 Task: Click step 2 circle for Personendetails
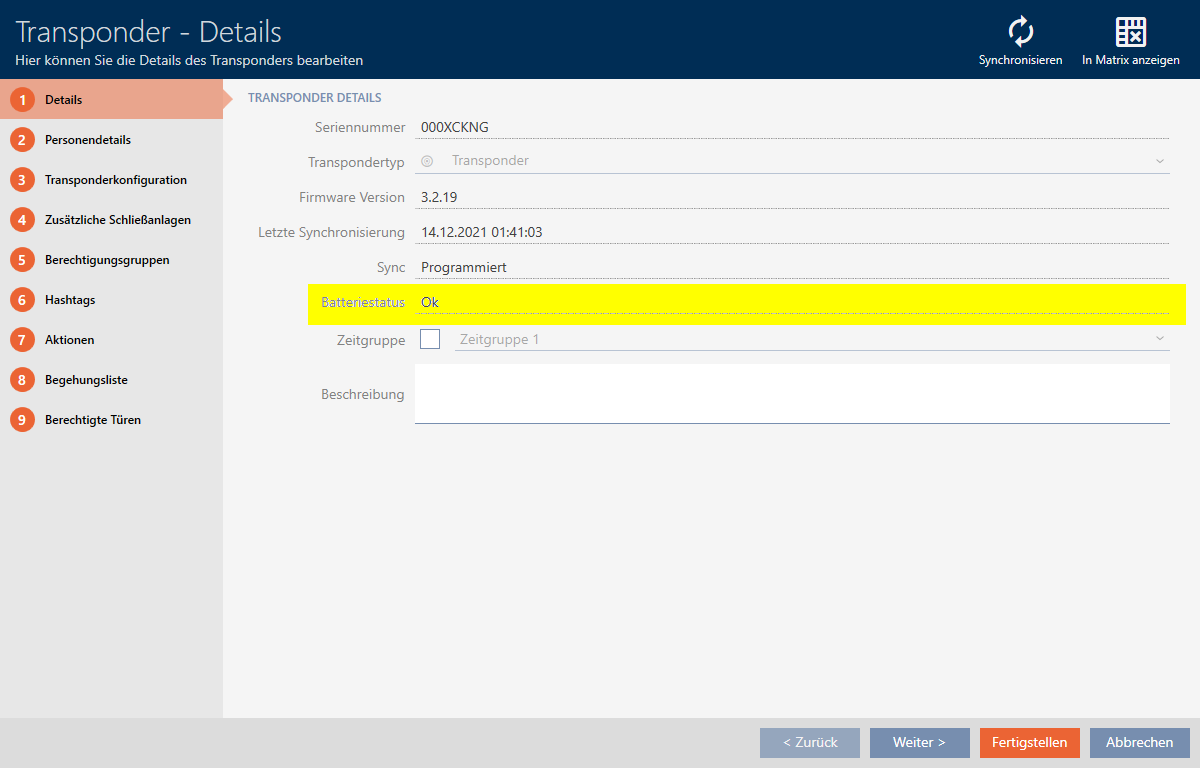(x=22, y=140)
